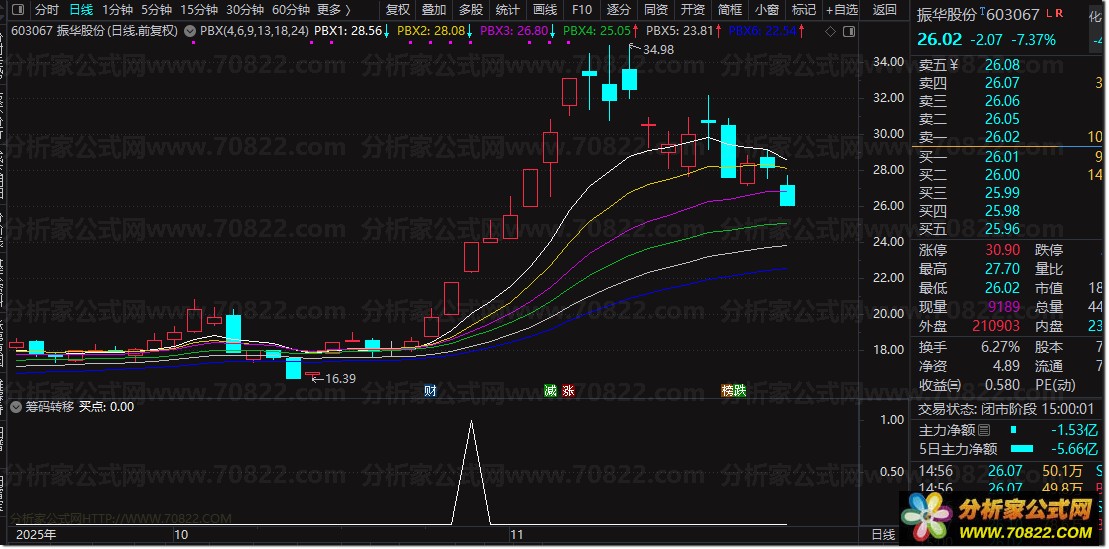Click the 涨停 30.90 limit-up value
Viewport: 1109px width, 549px height.
coord(1002,250)
